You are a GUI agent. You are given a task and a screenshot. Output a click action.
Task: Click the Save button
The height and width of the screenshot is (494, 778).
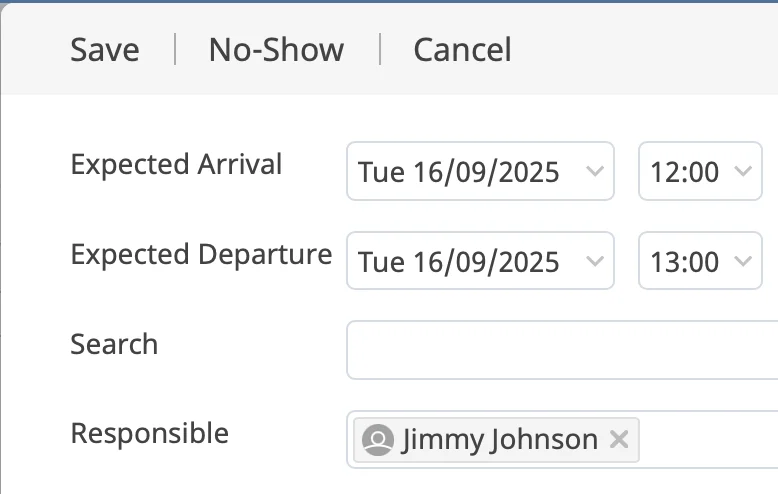tap(105, 50)
